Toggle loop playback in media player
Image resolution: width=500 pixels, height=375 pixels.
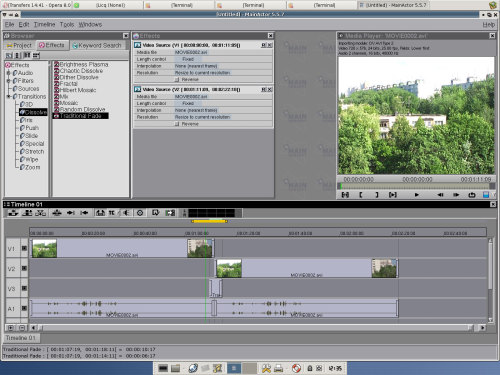(472, 195)
